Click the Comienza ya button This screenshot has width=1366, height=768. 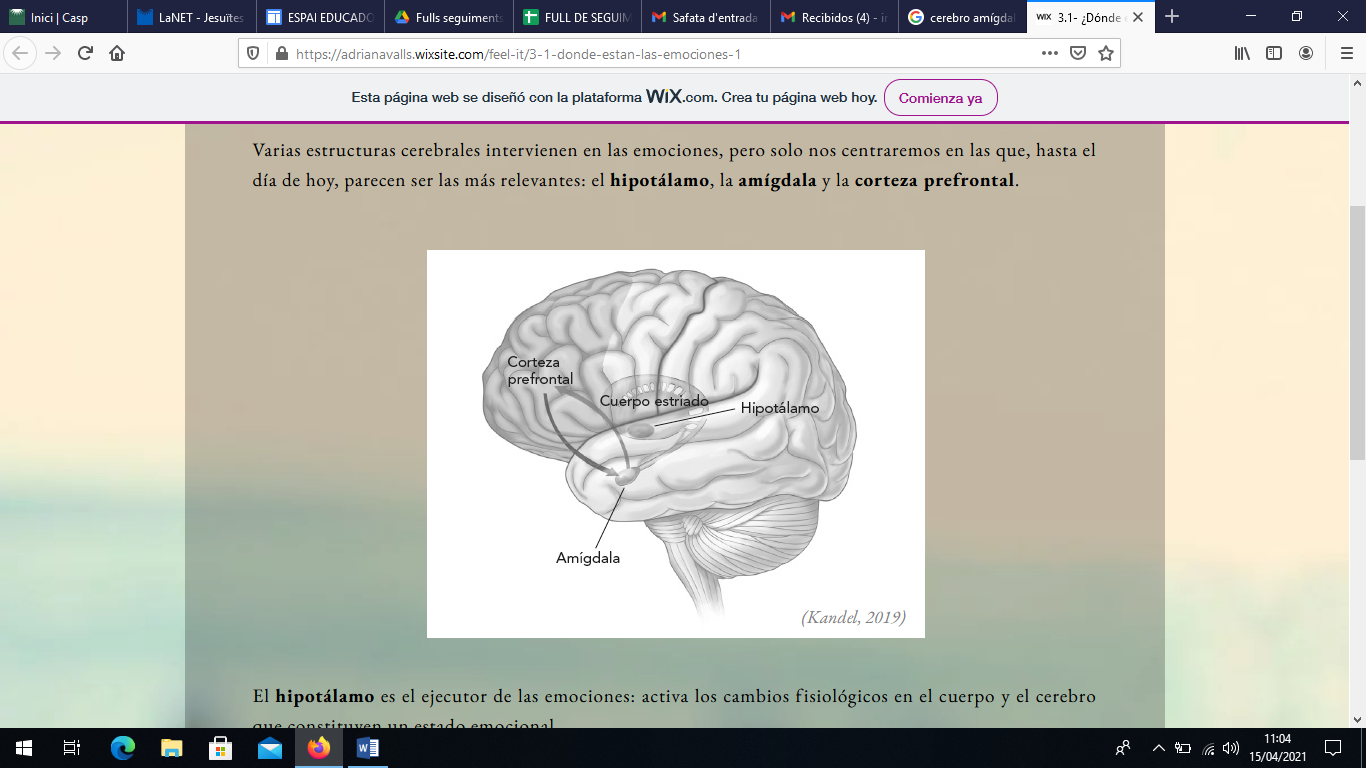point(940,98)
